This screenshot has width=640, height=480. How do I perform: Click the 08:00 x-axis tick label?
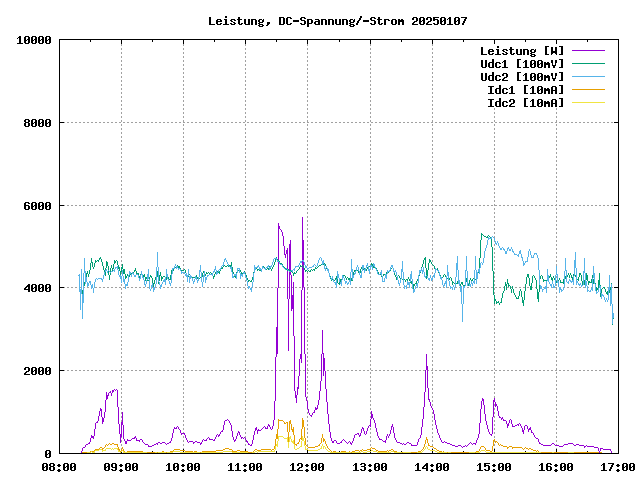[59, 467]
